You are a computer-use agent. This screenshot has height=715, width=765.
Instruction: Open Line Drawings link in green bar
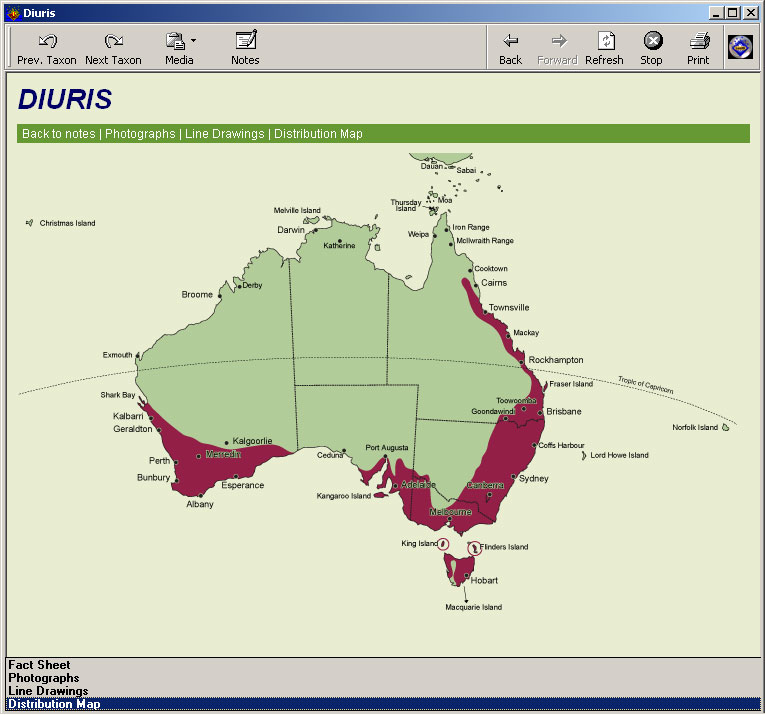(x=225, y=134)
